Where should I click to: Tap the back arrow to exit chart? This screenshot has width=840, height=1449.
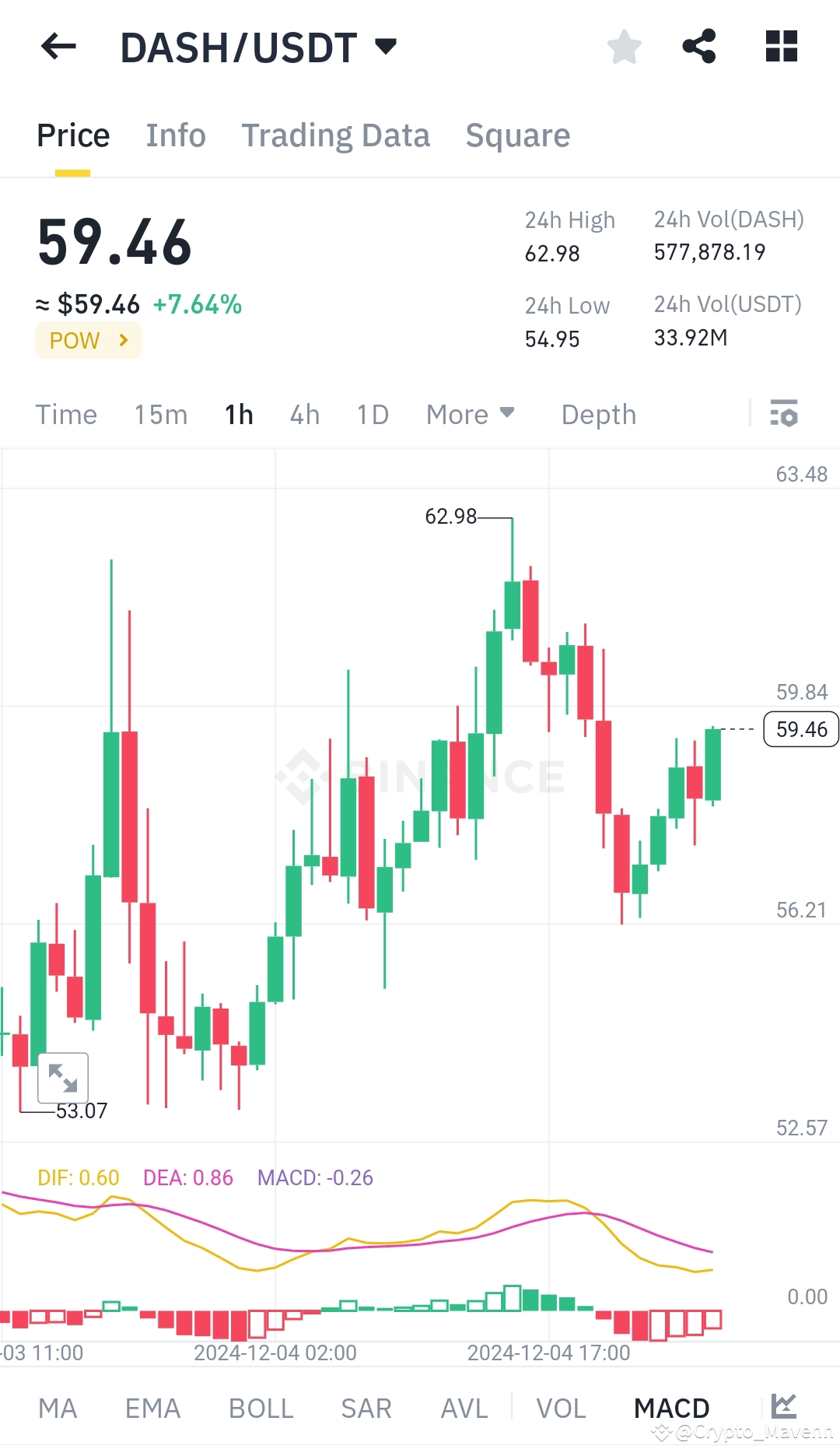(x=58, y=47)
